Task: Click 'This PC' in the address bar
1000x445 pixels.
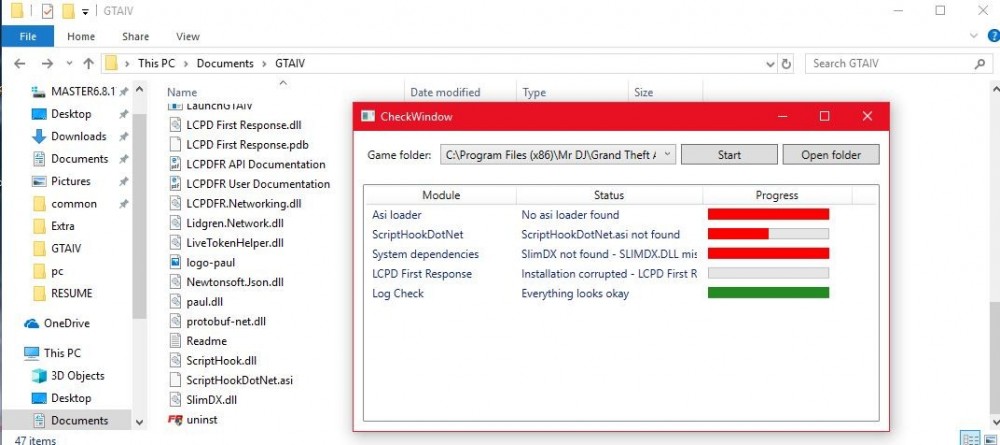Action: 156,64
